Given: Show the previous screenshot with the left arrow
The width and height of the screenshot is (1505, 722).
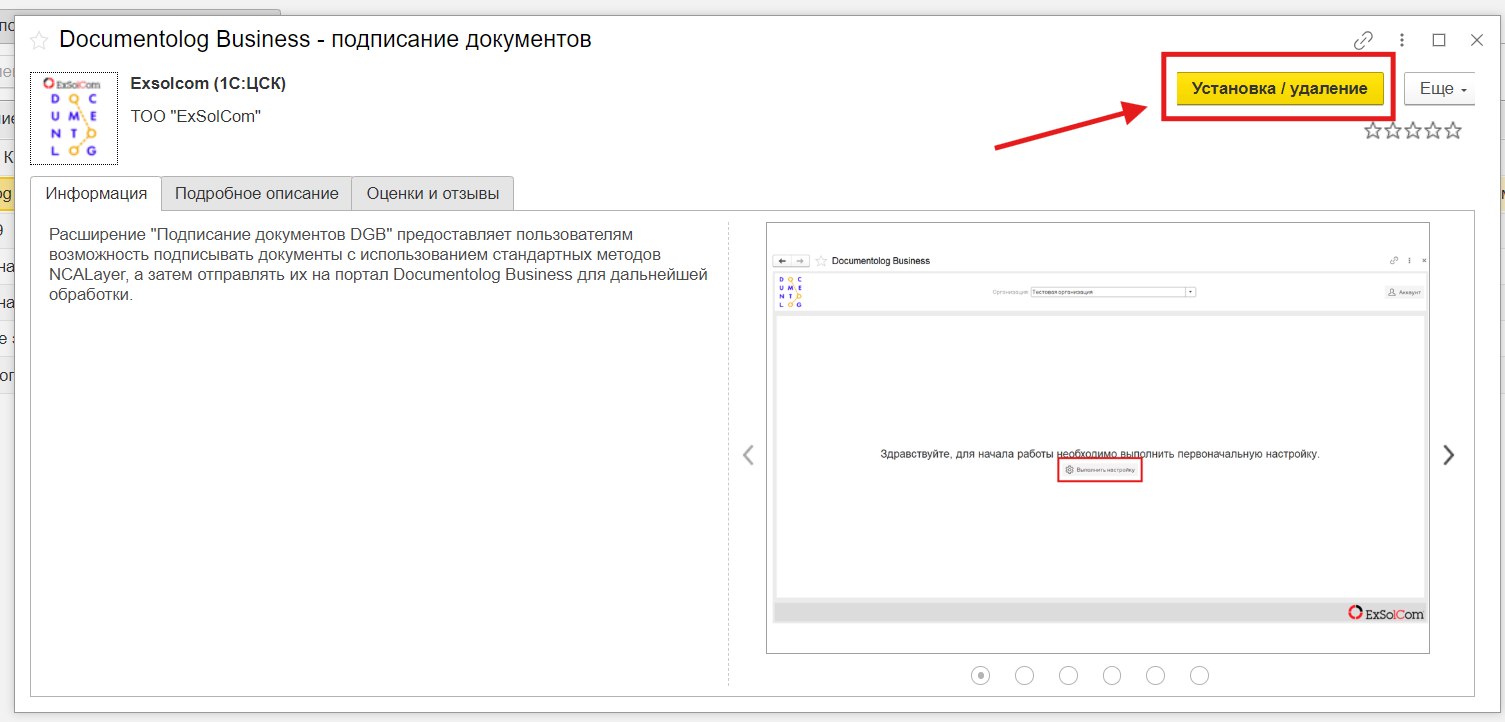Looking at the screenshot, I should coord(748,455).
